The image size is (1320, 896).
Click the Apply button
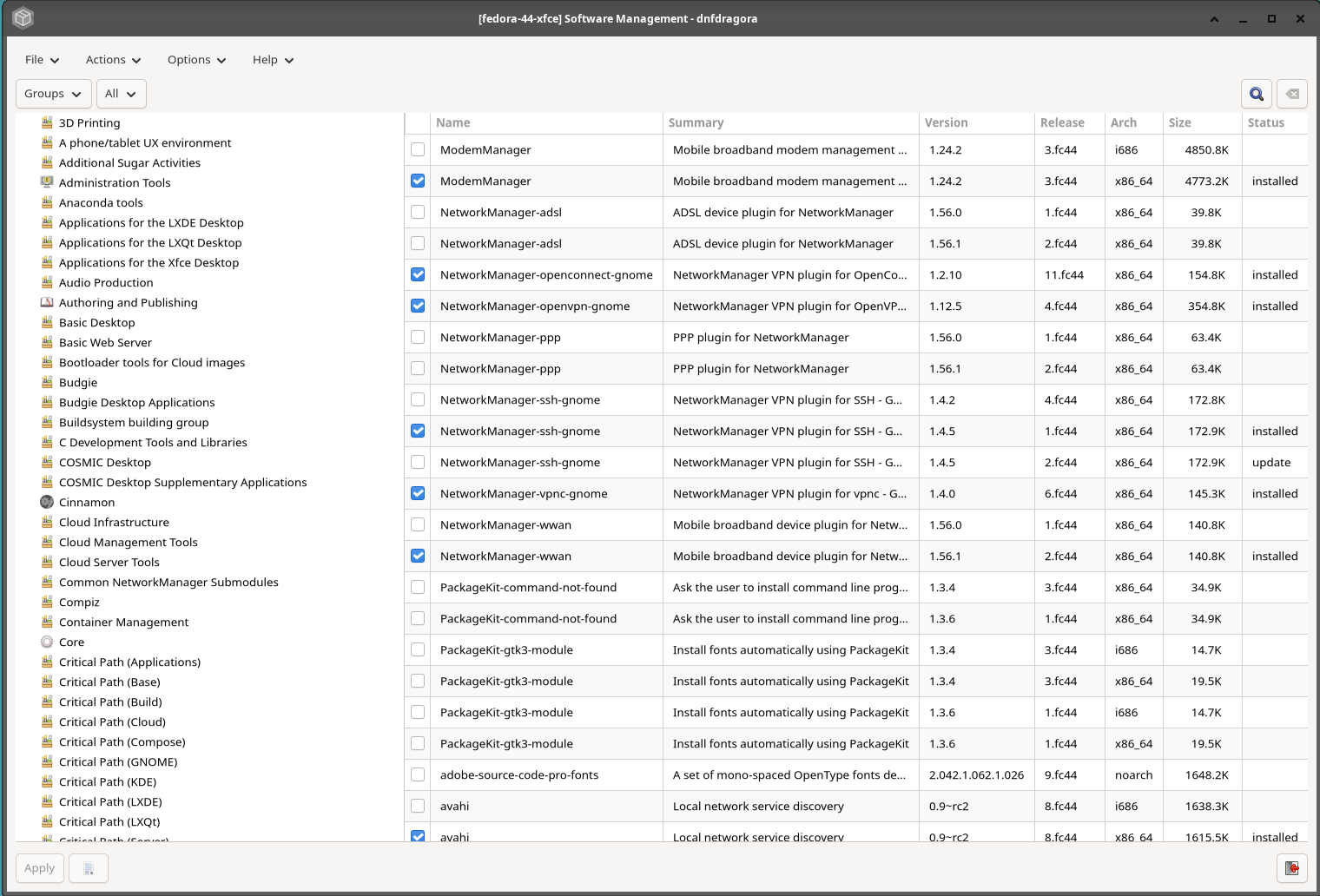pyautogui.click(x=40, y=867)
